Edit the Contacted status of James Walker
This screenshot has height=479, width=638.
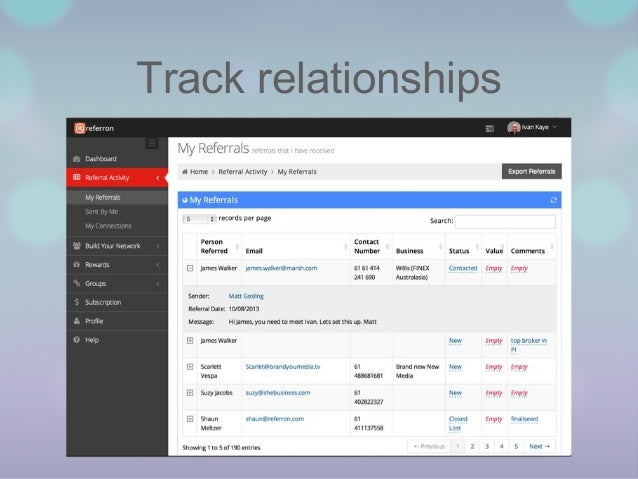(463, 268)
